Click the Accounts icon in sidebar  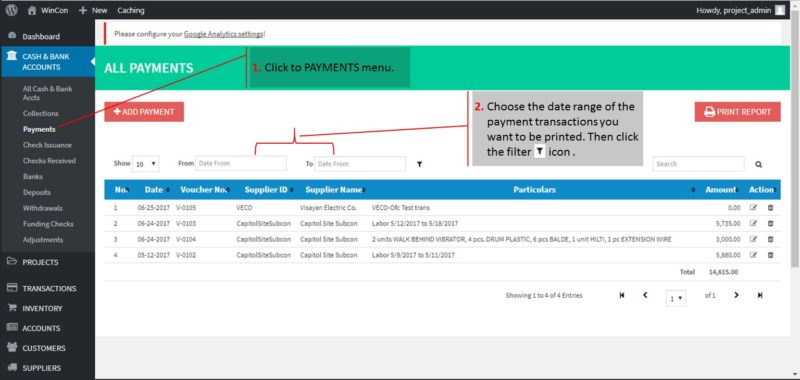[13, 328]
